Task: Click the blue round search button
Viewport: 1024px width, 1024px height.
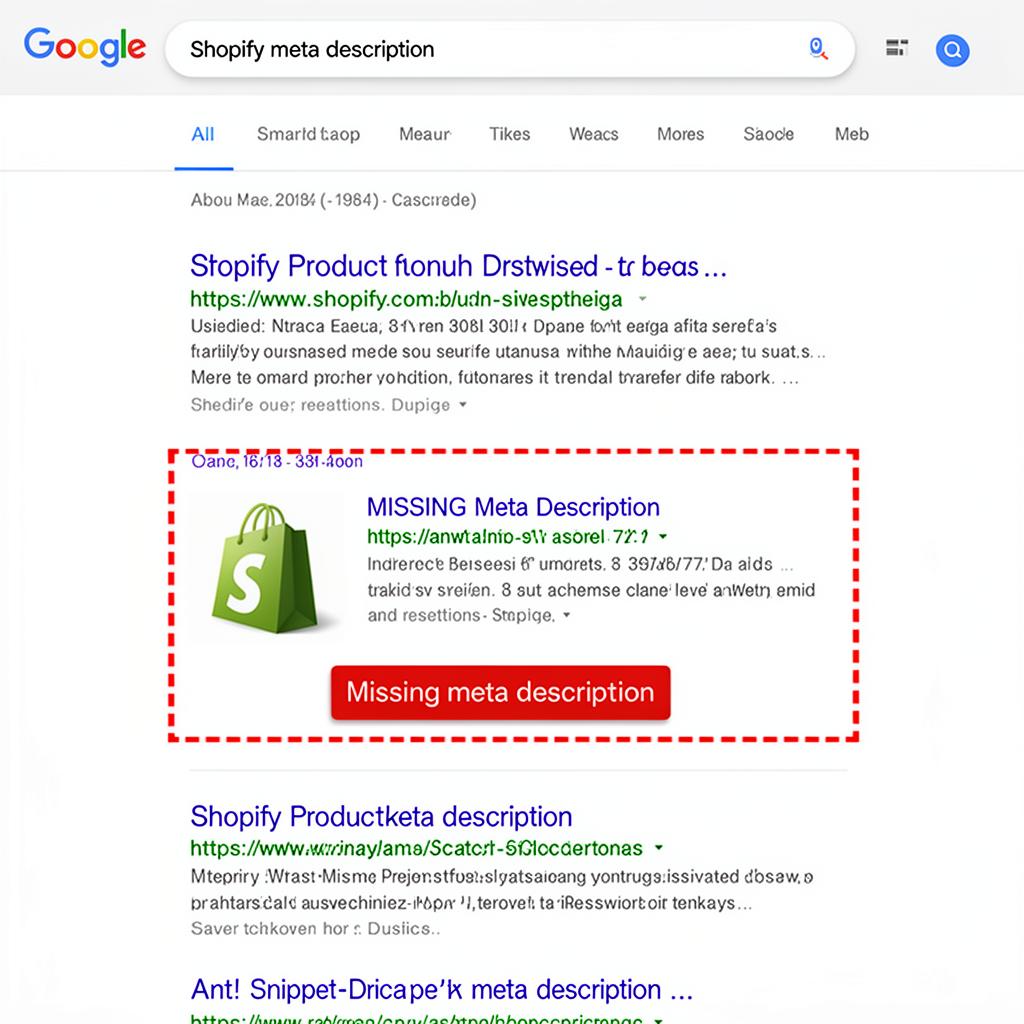Action: (952, 50)
